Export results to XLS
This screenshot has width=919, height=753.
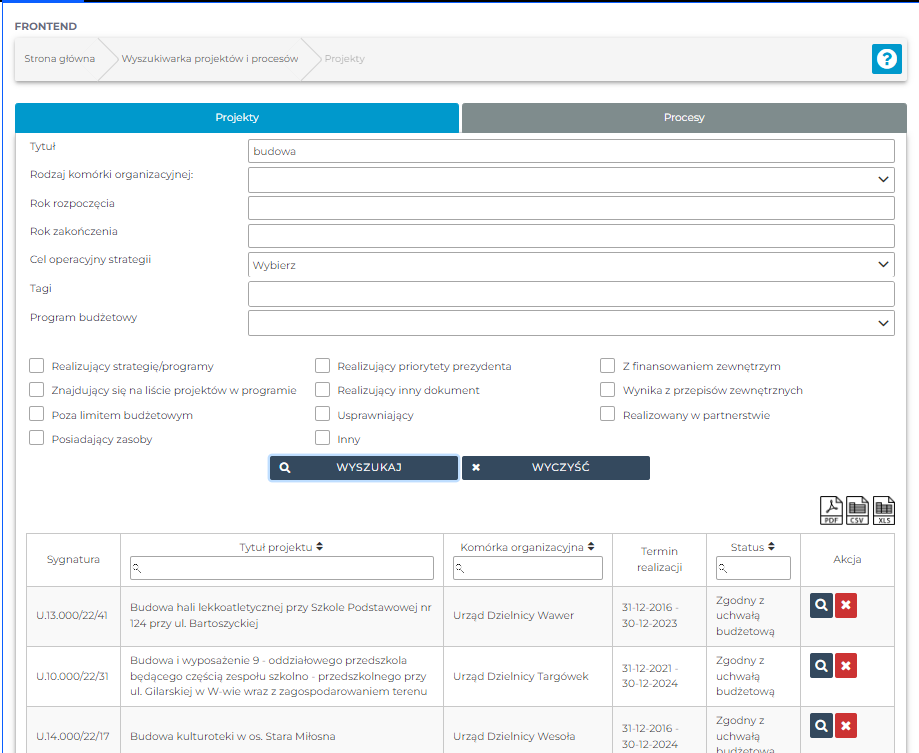(883, 510)
